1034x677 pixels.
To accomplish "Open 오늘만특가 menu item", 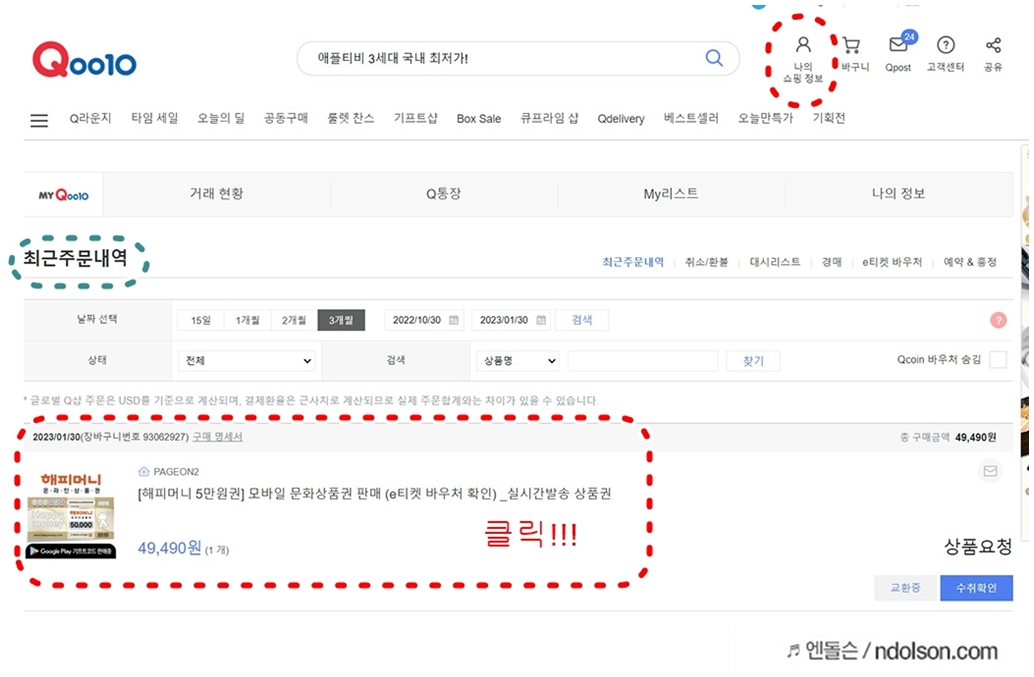I will click(x=765, y=118).
